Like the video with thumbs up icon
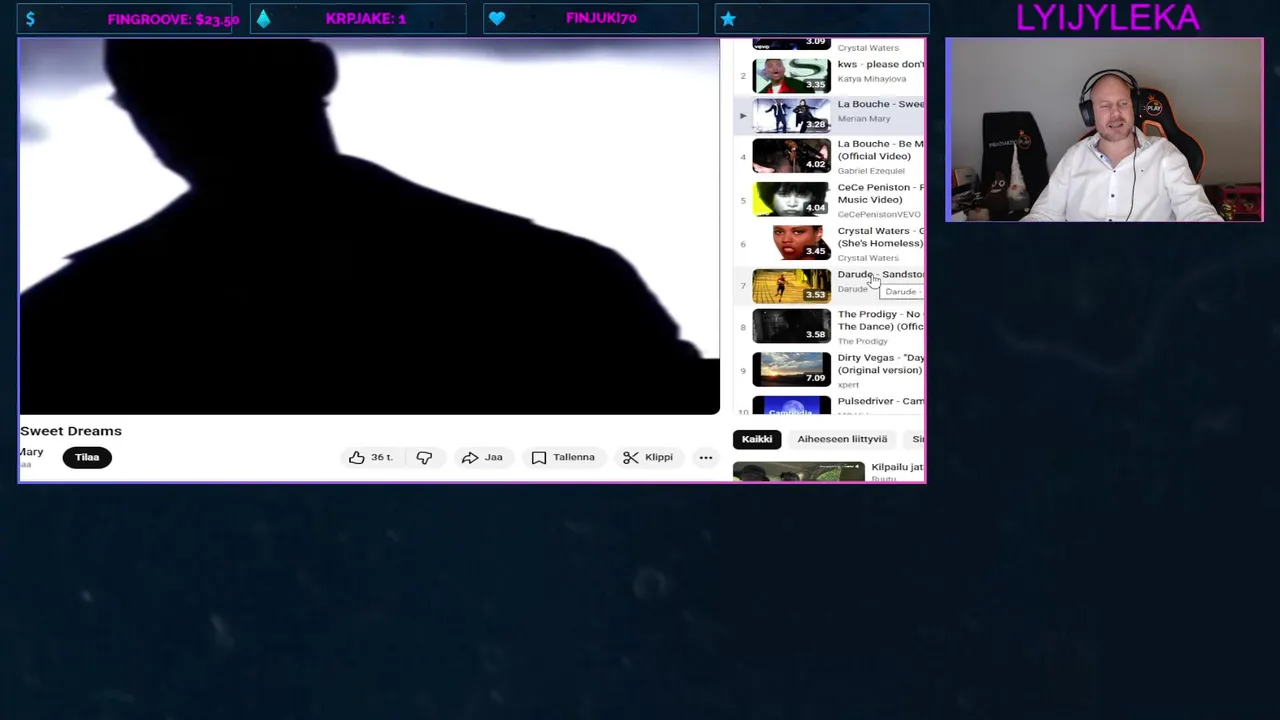The height and width of the screenshot is (720, 1280). [357, 457]
